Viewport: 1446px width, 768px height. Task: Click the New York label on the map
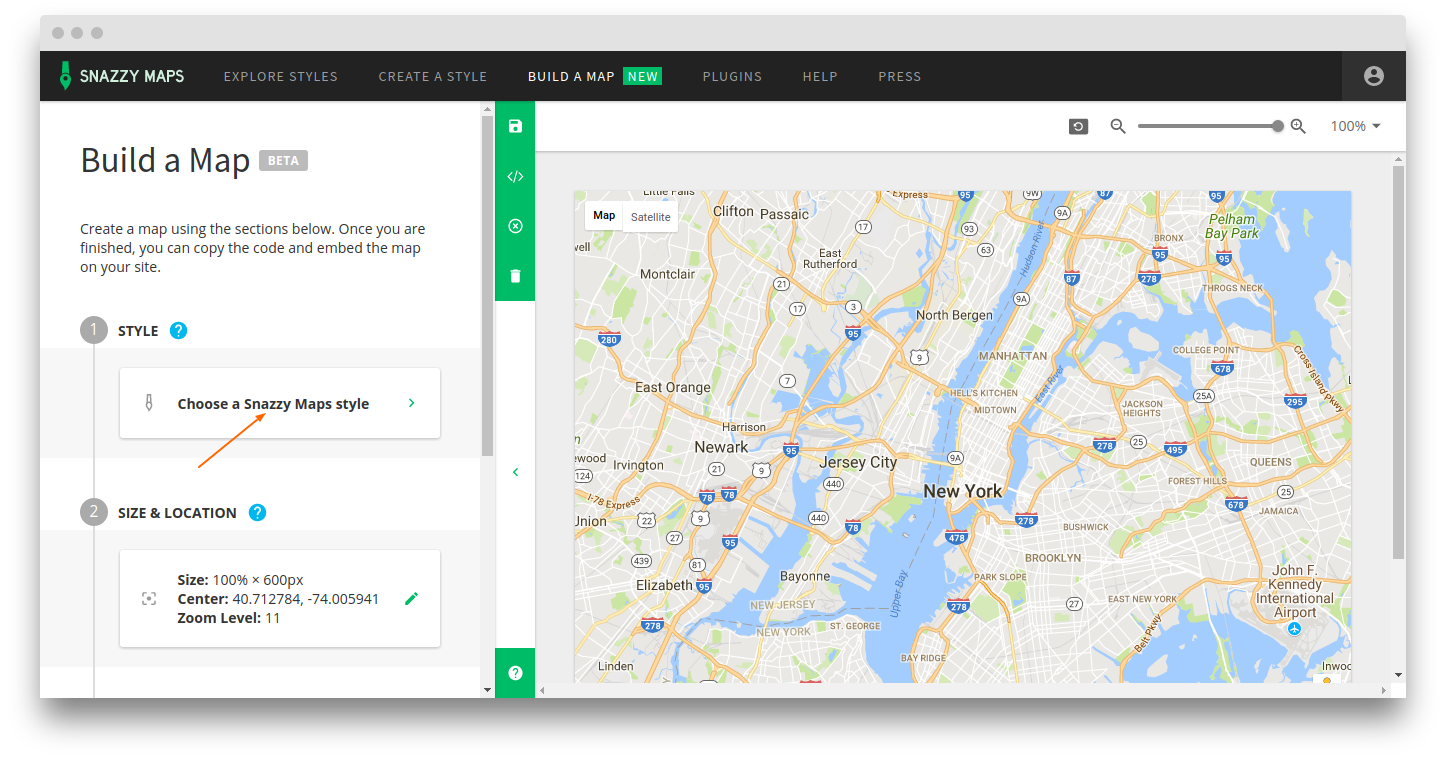pyautogui.click(x=962, y=491)
